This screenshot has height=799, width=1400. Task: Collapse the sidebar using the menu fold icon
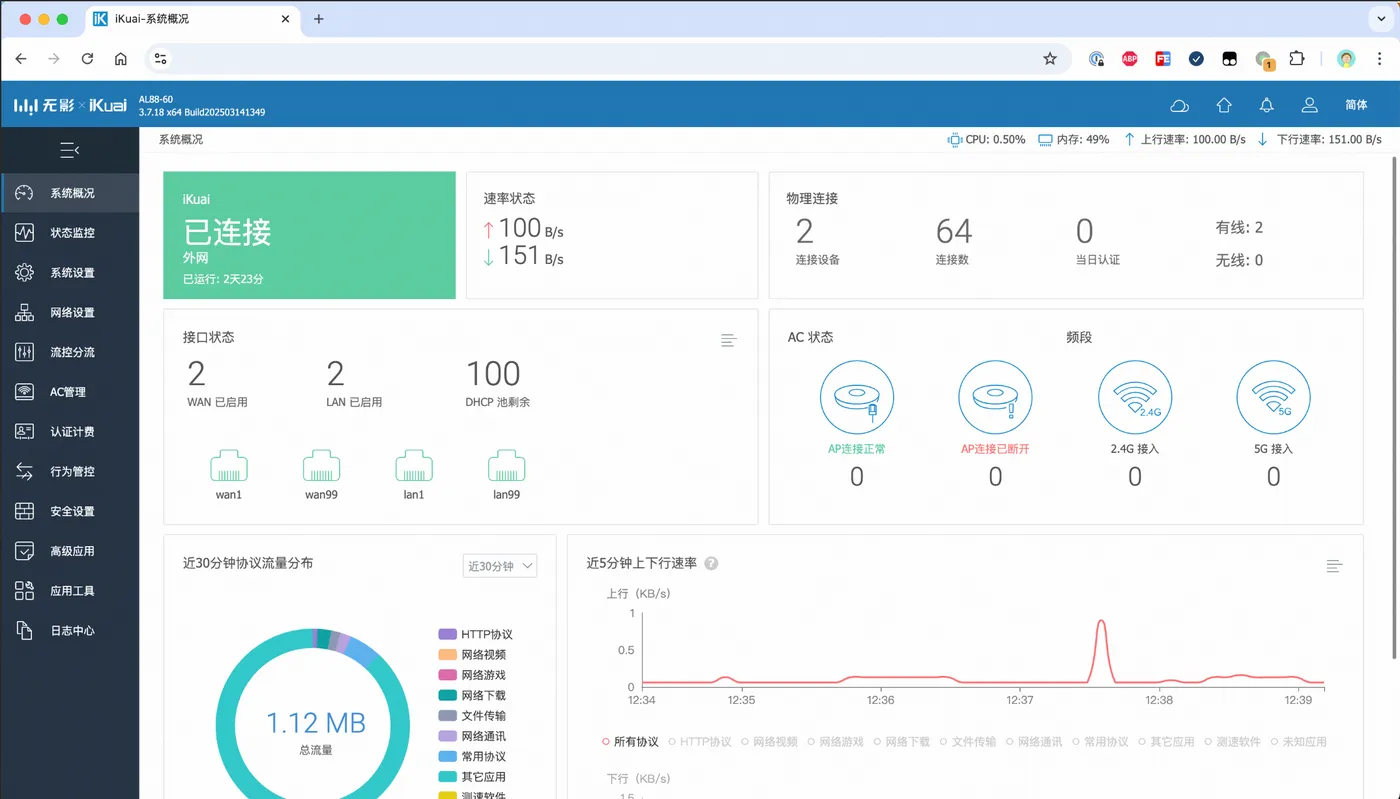(x=69, y=150)
